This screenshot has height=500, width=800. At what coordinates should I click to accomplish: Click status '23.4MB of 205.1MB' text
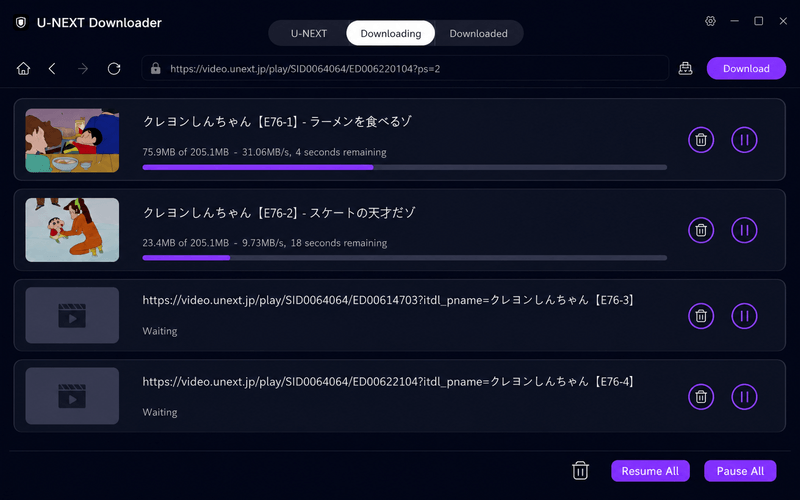tap(186, 243)
